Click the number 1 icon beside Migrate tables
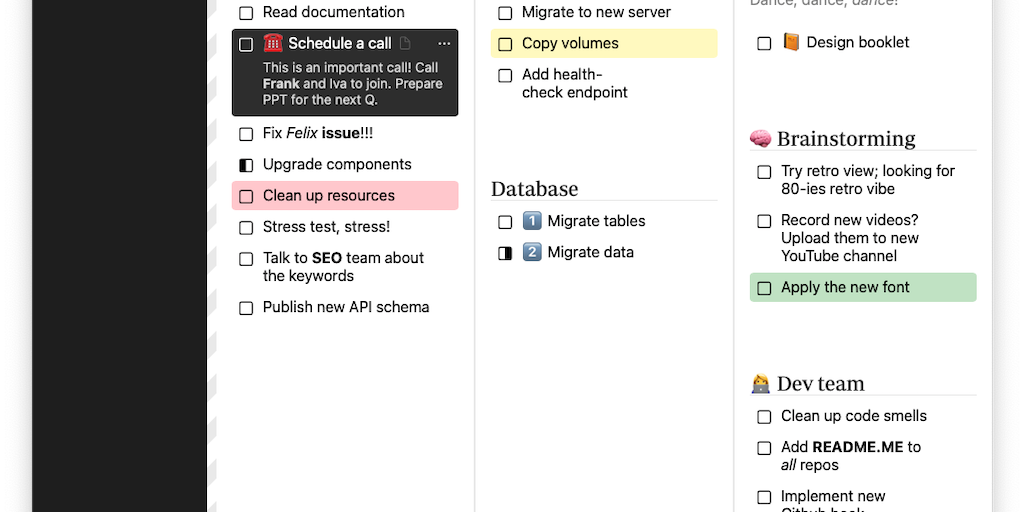1024x512 pixels. click(532, 221)
